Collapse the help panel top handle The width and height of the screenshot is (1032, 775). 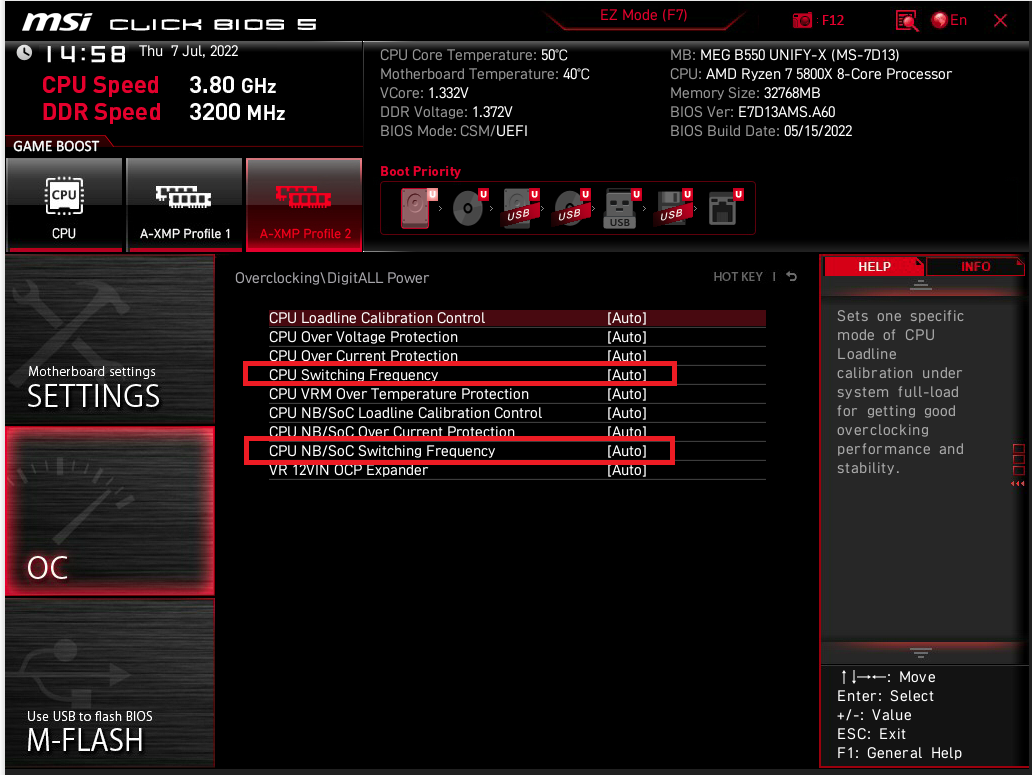(920, 285)
